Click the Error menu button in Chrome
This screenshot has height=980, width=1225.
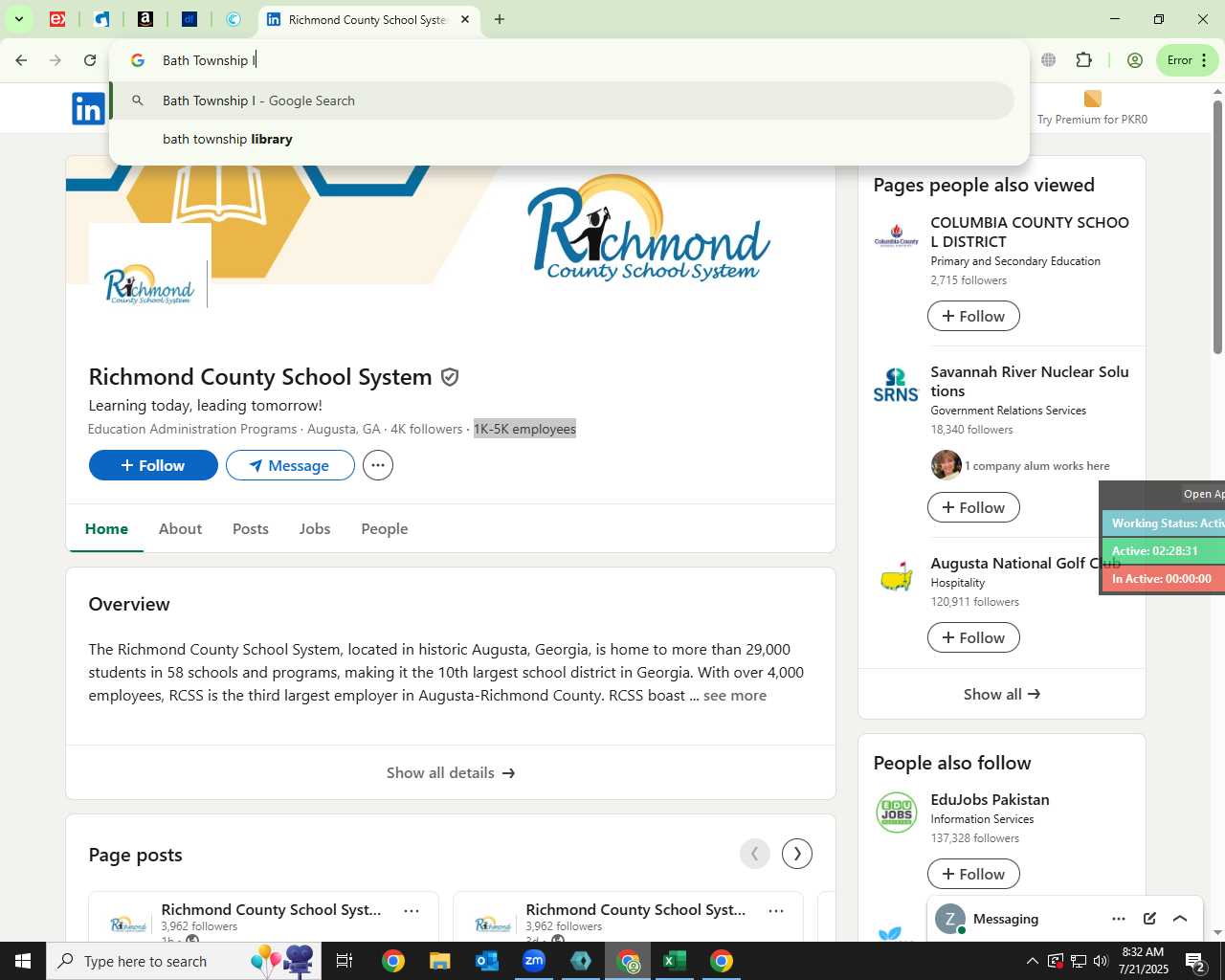1188,60
